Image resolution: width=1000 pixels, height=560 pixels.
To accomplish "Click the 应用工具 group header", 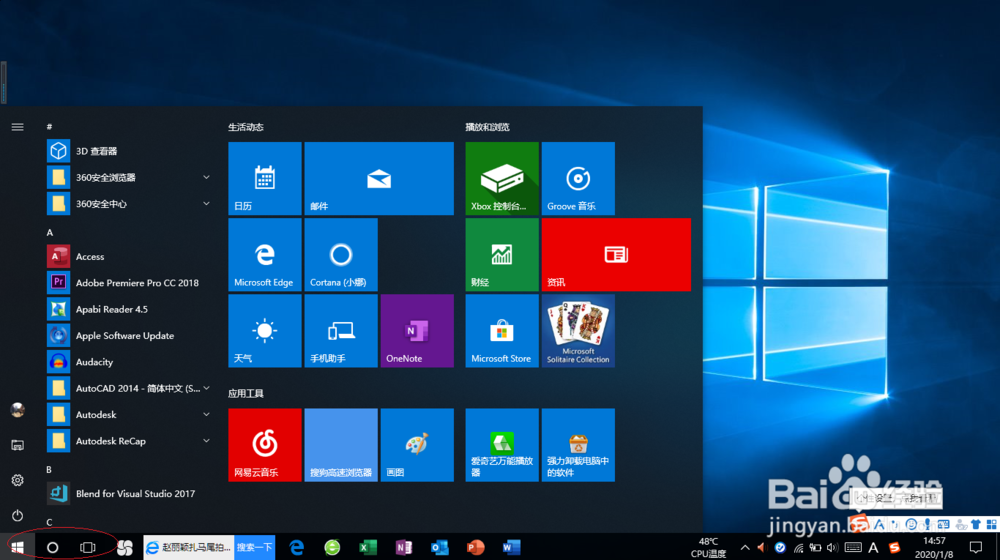I will pyautogui.click(x=246, y=394).
